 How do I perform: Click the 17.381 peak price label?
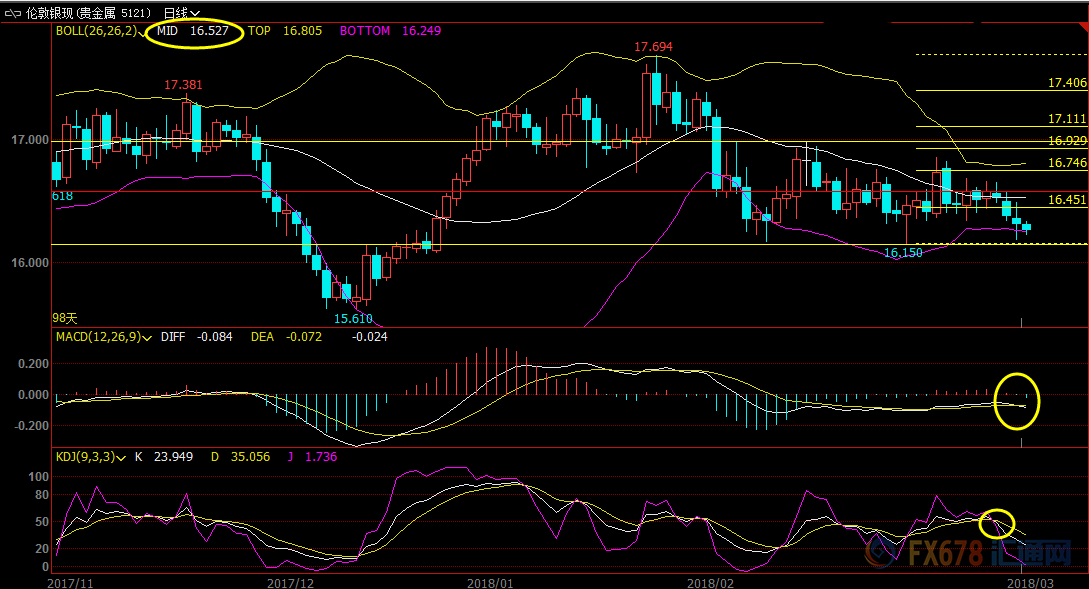(x=183, y=85)
